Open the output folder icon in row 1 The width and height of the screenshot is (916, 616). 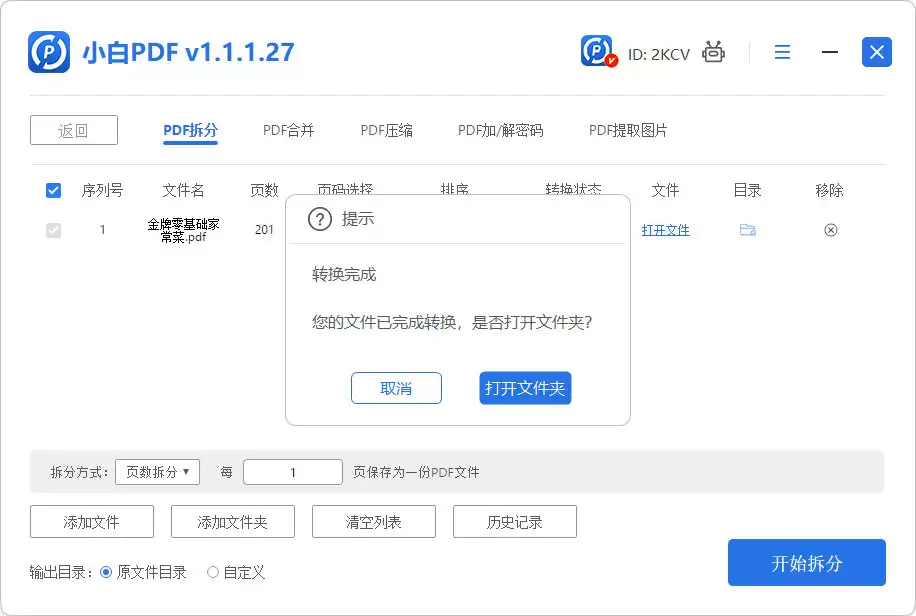click(747, 230)
